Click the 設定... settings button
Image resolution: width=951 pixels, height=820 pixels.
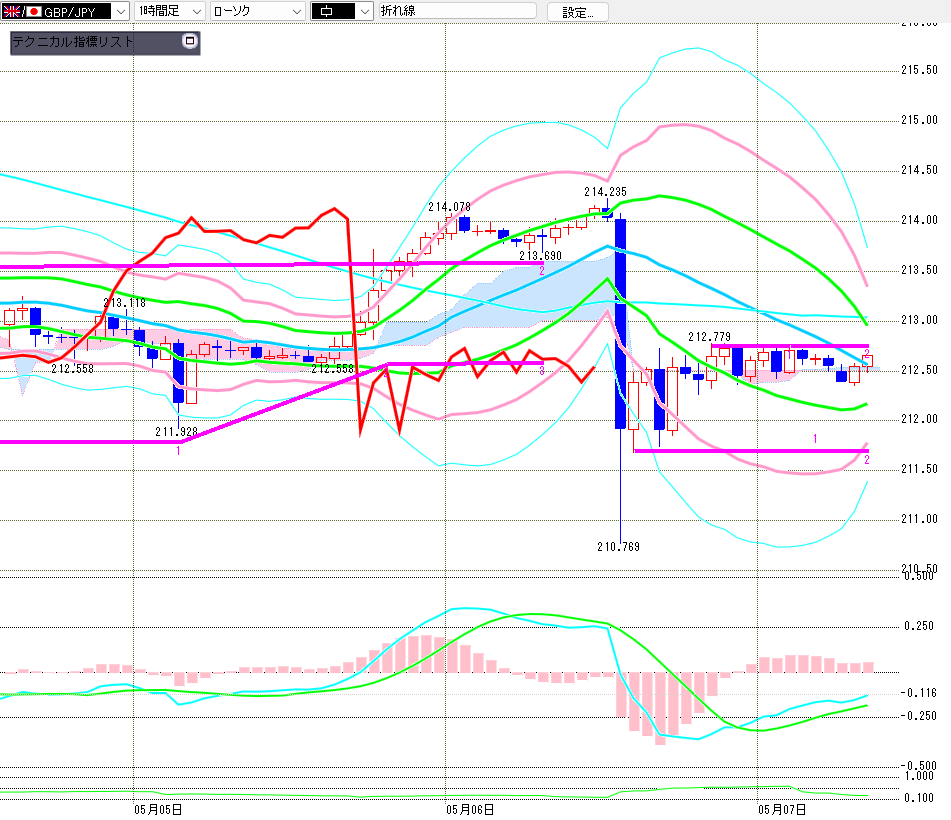[x=577, y=12]
